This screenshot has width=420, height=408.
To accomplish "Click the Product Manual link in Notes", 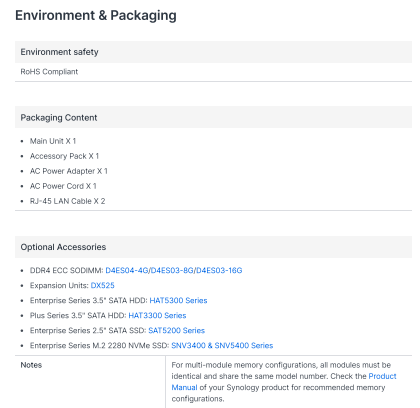I will click(382, 376).
